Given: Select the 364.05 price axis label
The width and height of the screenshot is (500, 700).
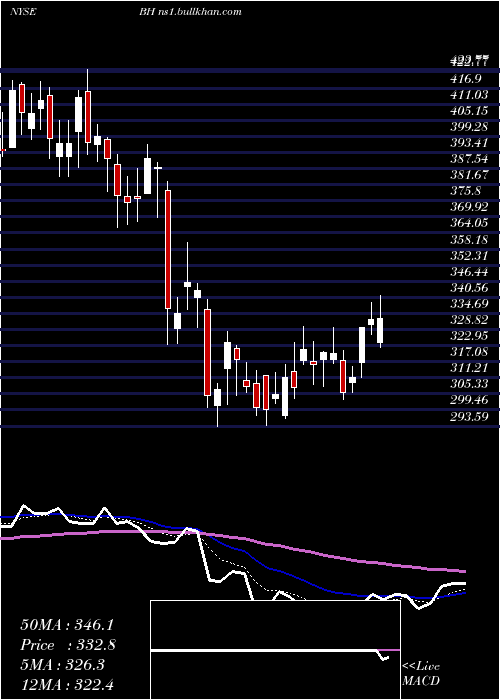Looking at the screenshot, I should [470, 224].
